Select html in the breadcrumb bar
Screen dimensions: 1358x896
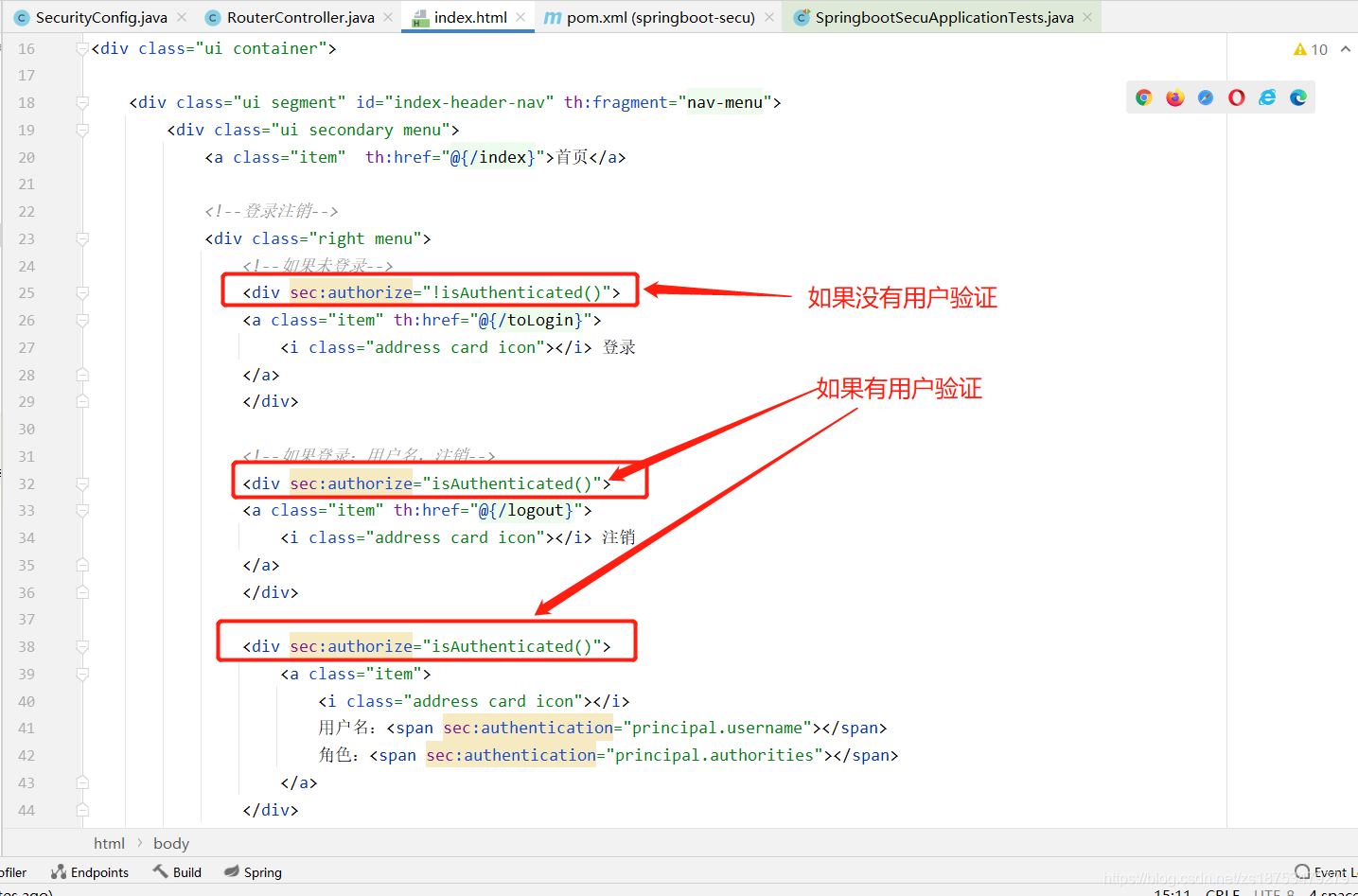point(109,843)
